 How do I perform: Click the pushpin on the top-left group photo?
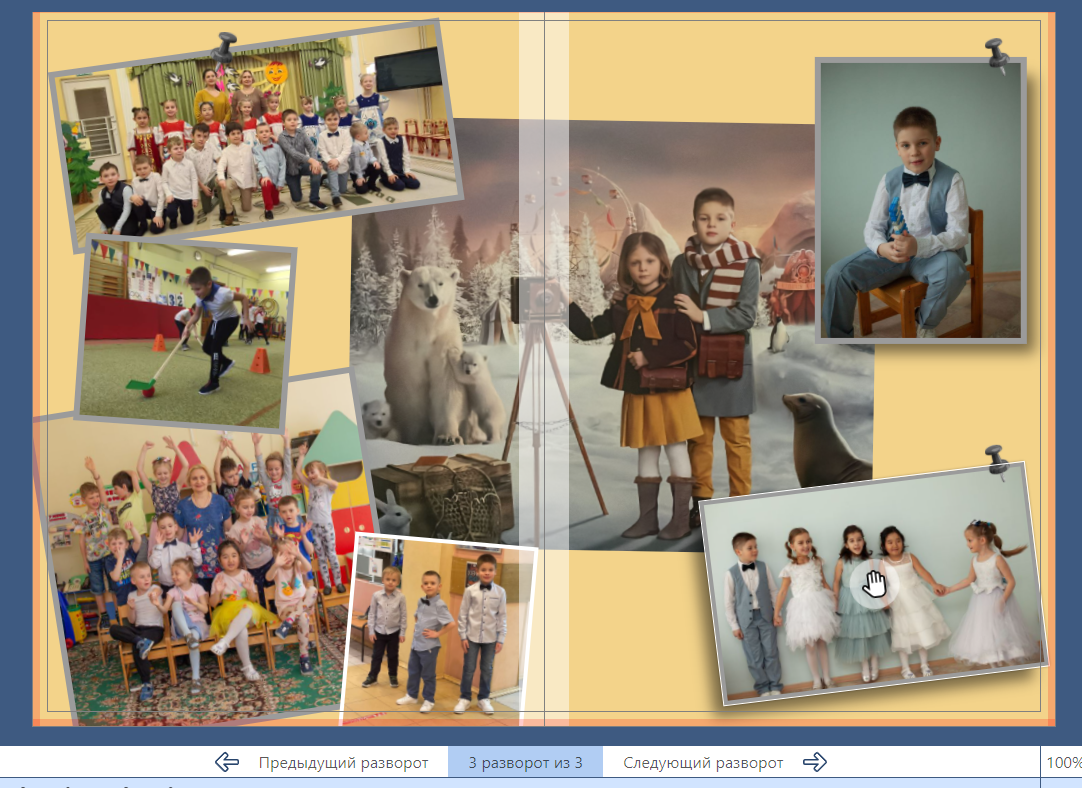(x=225, y=46)
